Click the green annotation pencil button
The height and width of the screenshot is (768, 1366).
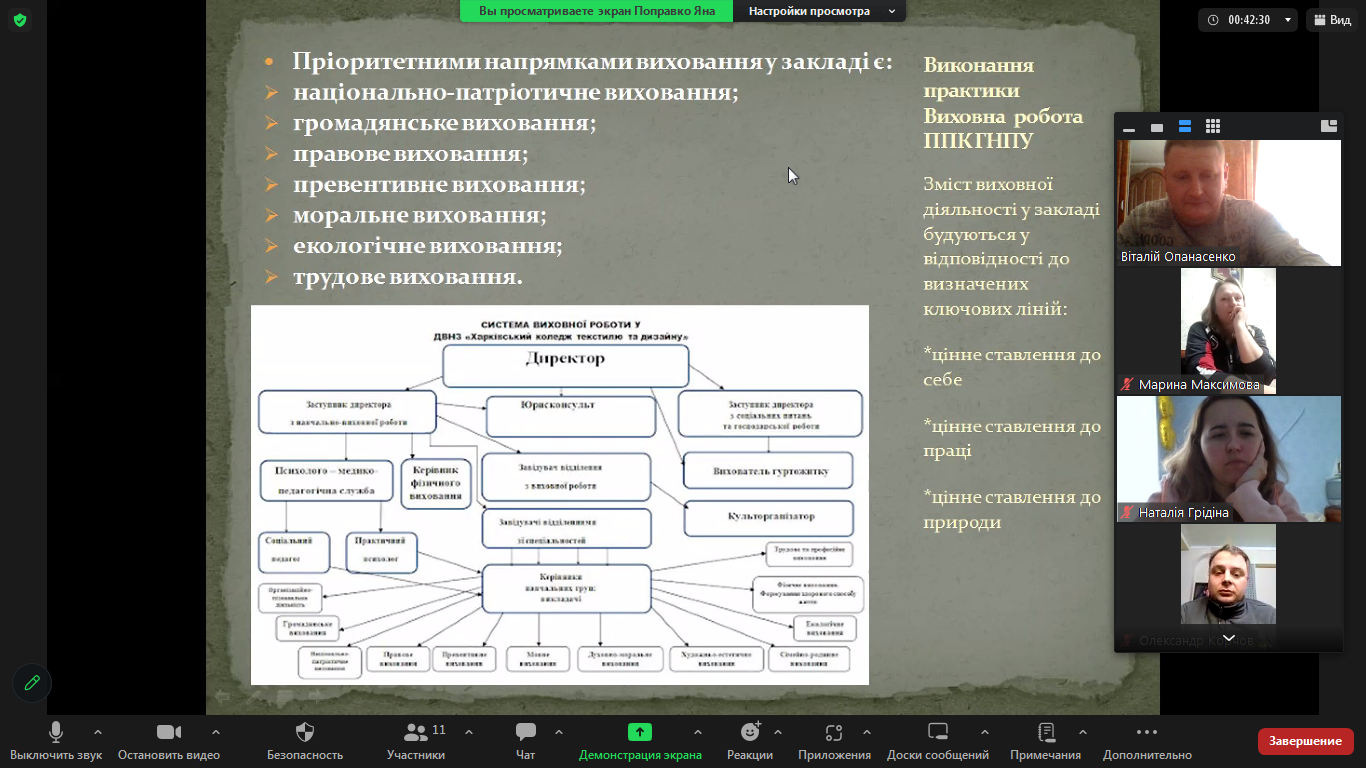coord(32,683)
